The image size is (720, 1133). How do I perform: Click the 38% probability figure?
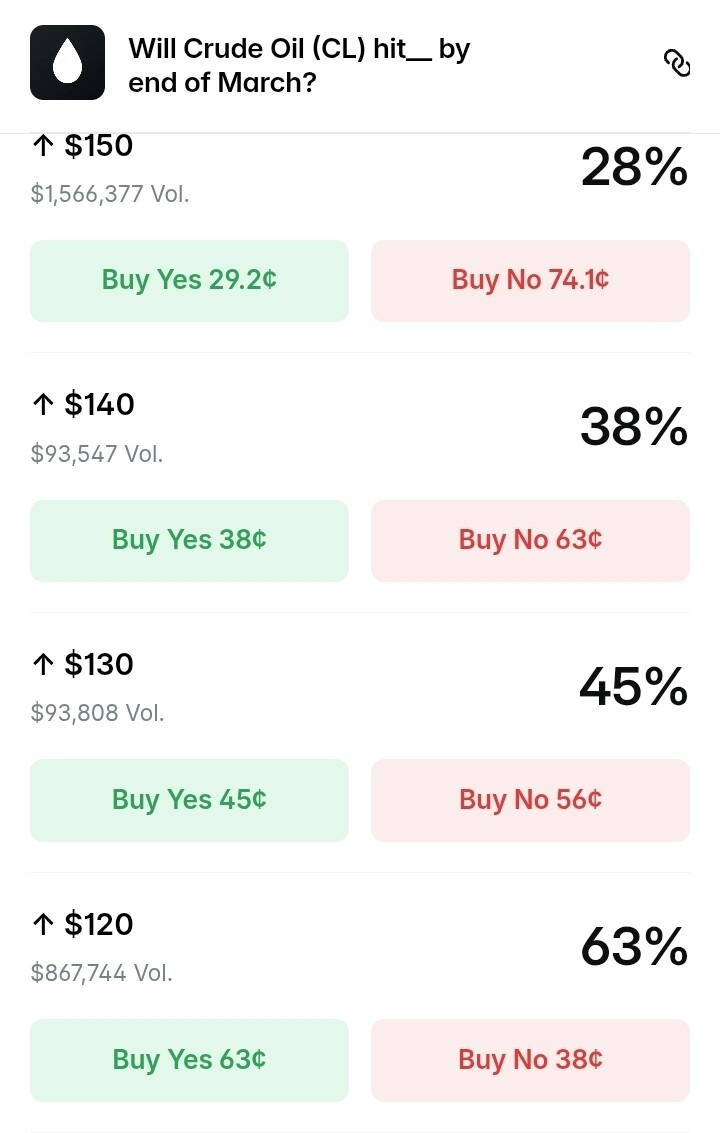tap(633, 428)
